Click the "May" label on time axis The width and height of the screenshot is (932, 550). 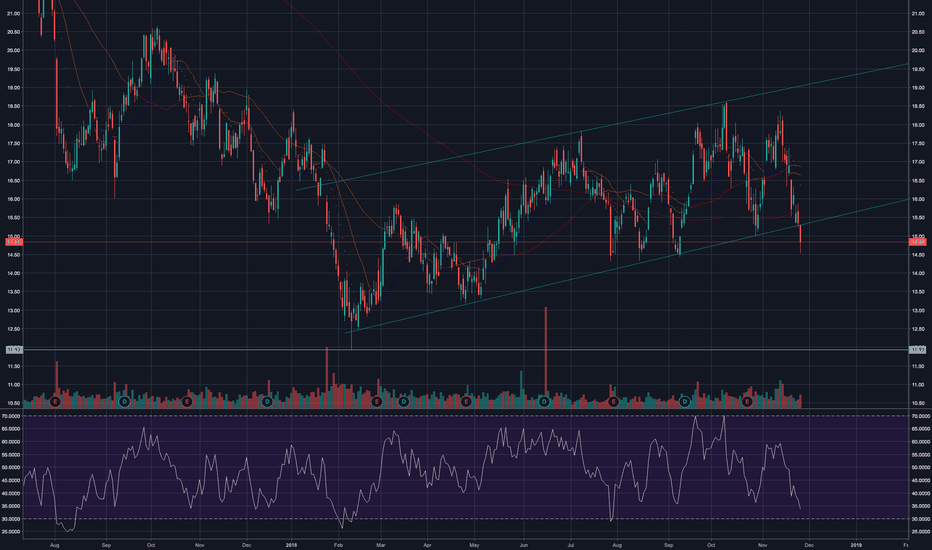tap(474, 545)
